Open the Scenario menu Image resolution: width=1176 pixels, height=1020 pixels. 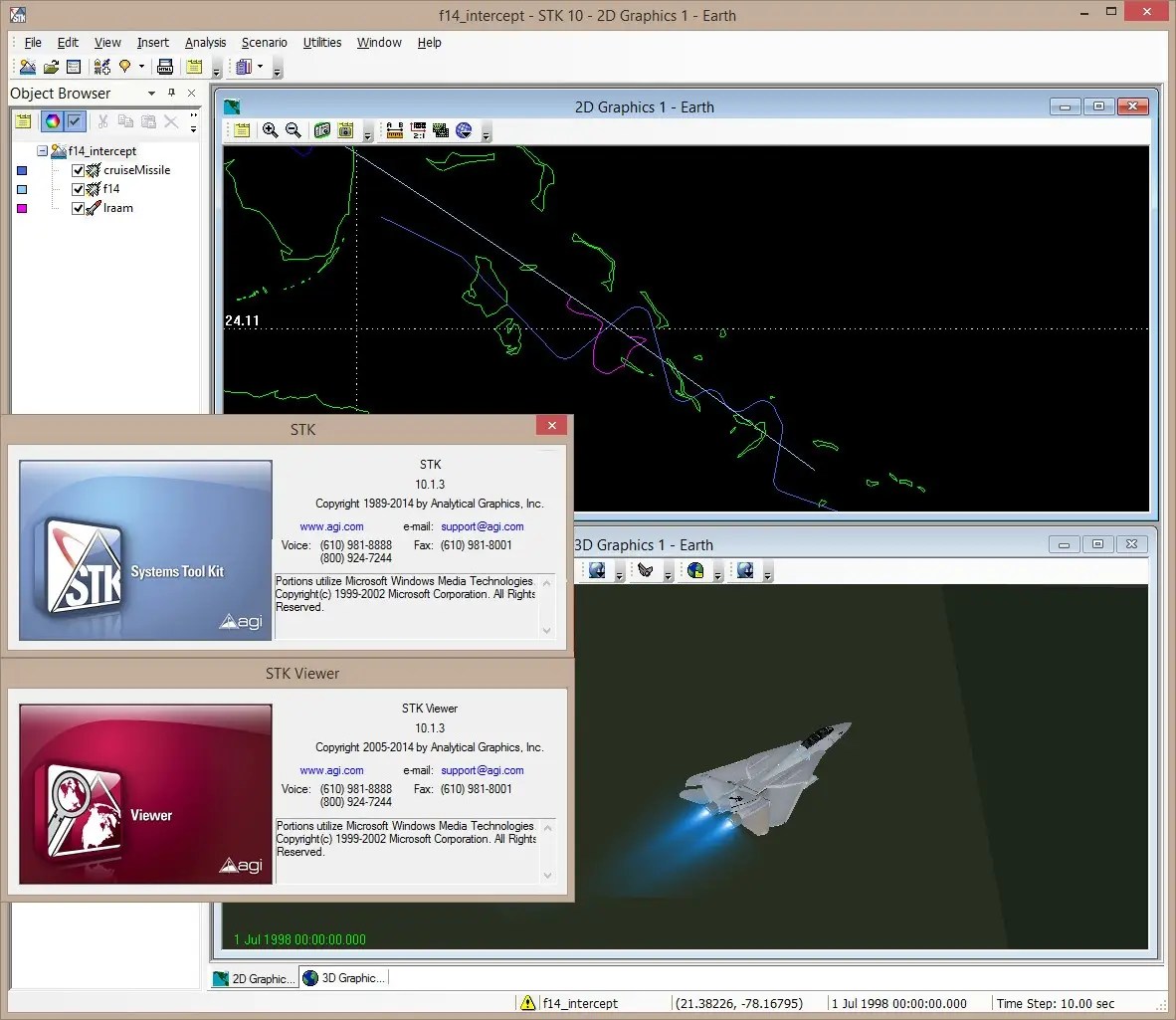[x=264, y=43]
